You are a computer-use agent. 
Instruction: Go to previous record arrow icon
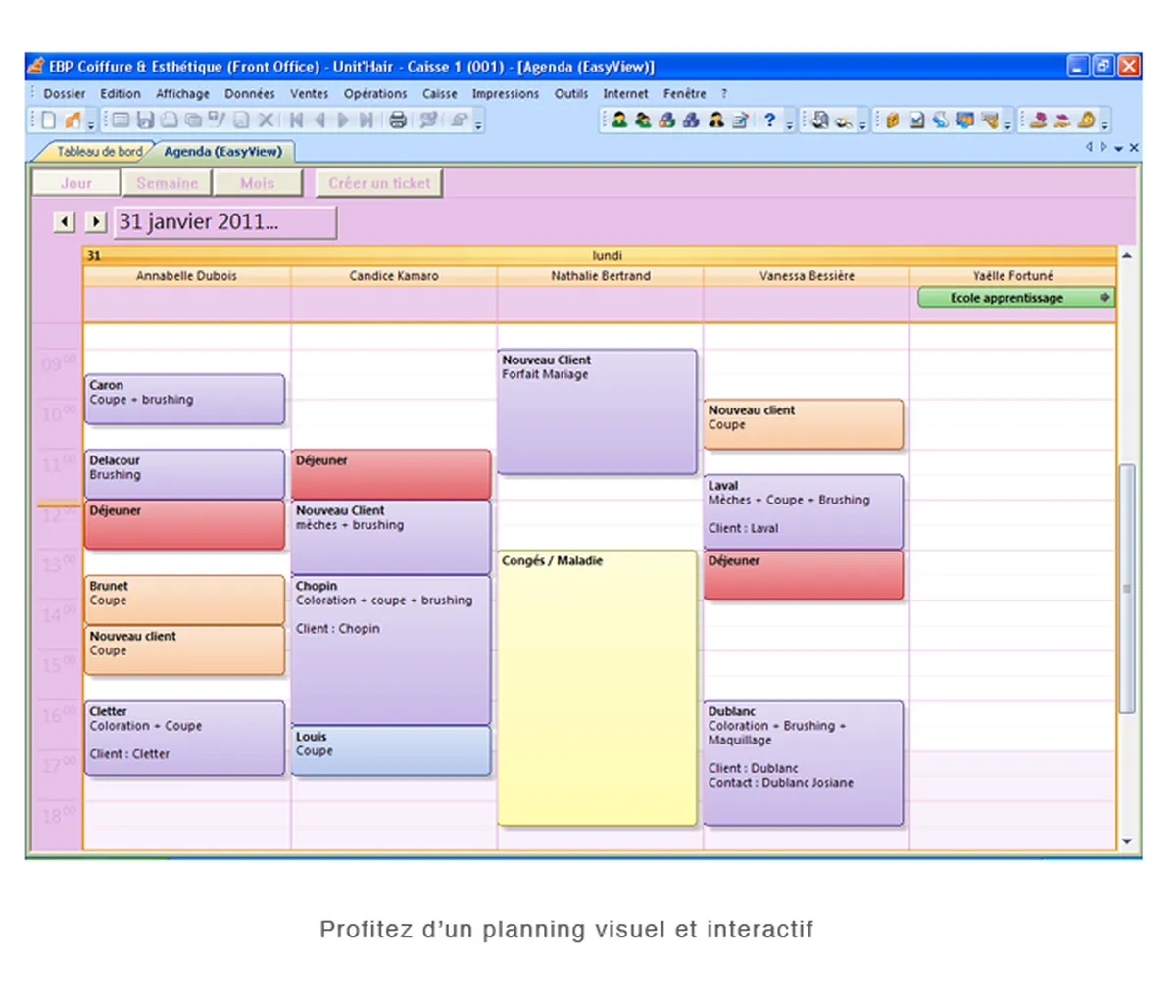(319, 120)
